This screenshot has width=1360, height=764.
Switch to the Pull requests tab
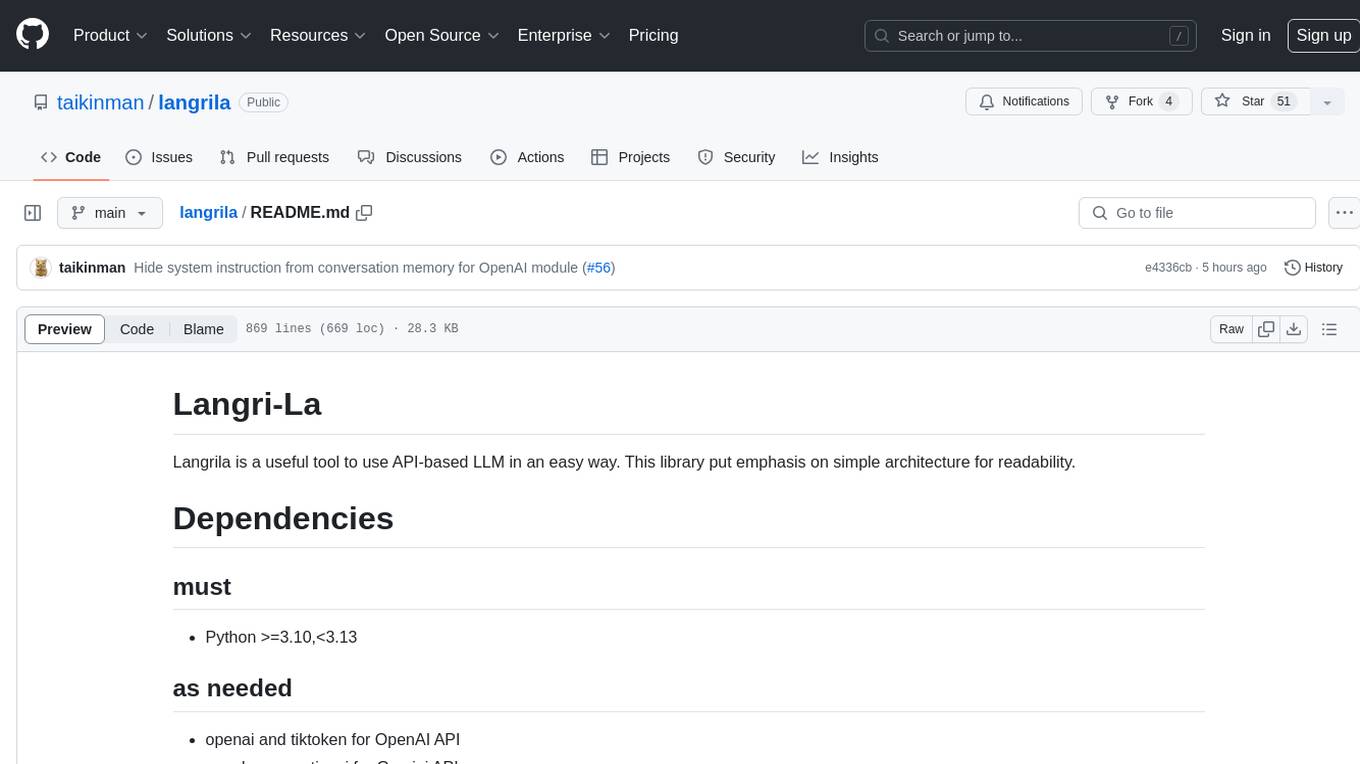coord(274,157)
